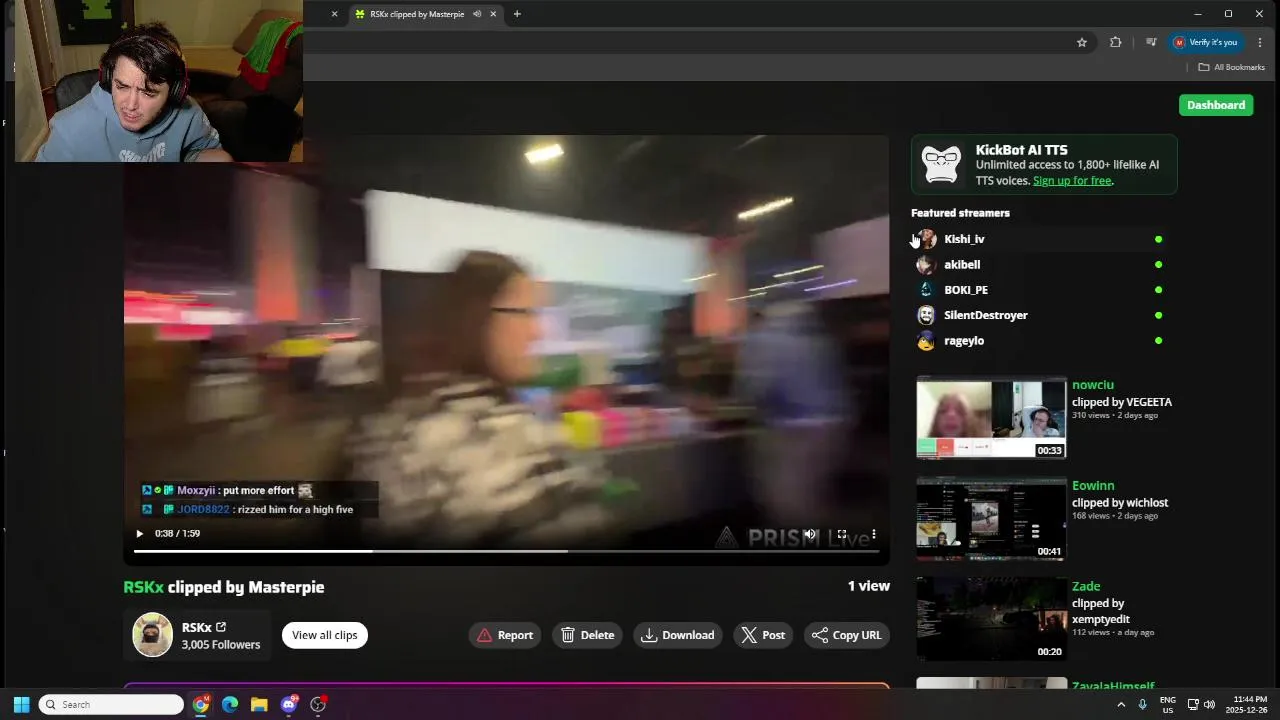The width and height of the screenshot is (1280, 720).
Task: Open the Zade clip thumbnail
Action: (x=991, y=619)
